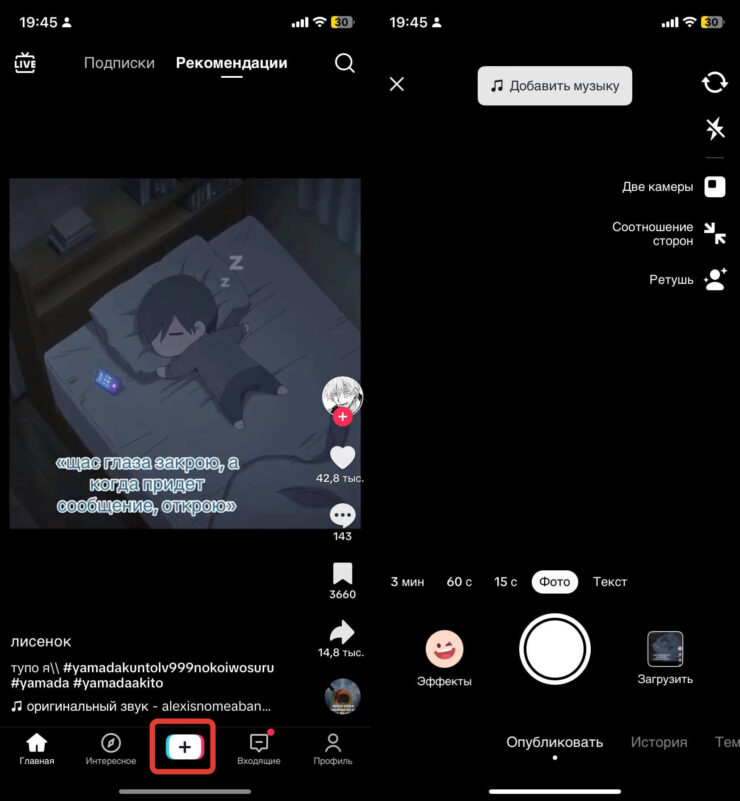Toggle the Ретушь retouch option
The height and width of the screenshot is (801, 740).
coord(714,280)
